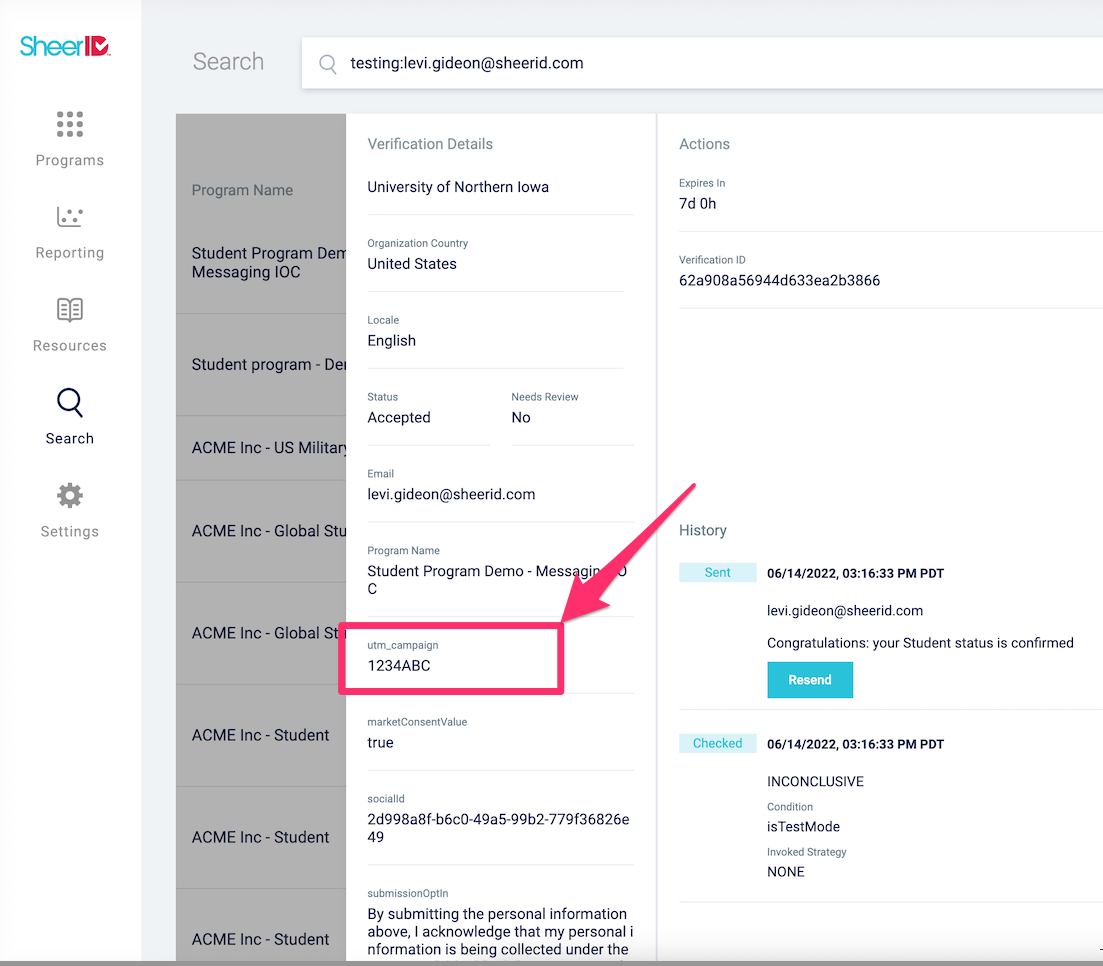Click the Sent status badge

click(717, 573)
